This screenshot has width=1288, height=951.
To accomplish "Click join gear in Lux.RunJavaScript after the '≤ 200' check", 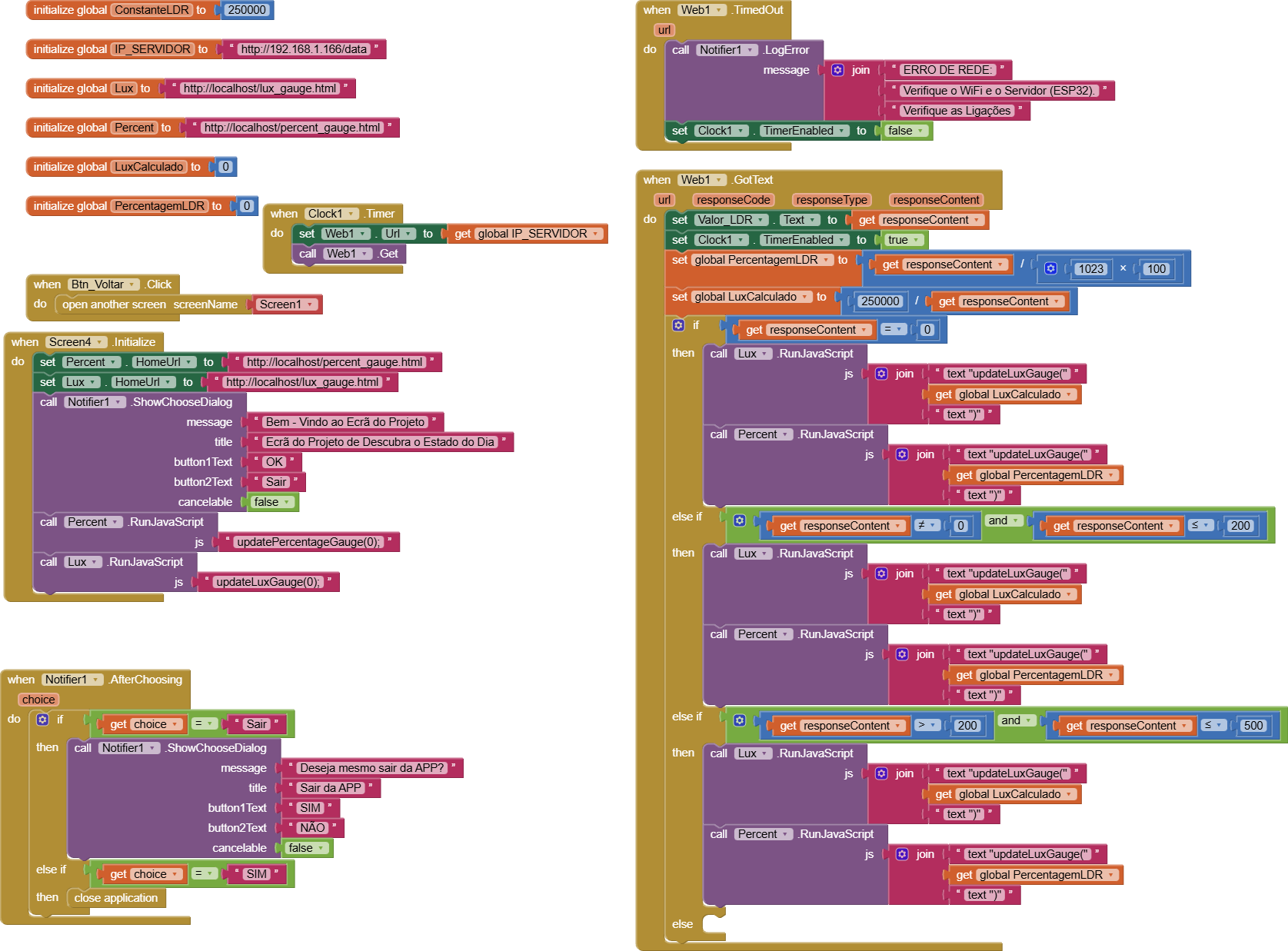I will tap(881, 574).
